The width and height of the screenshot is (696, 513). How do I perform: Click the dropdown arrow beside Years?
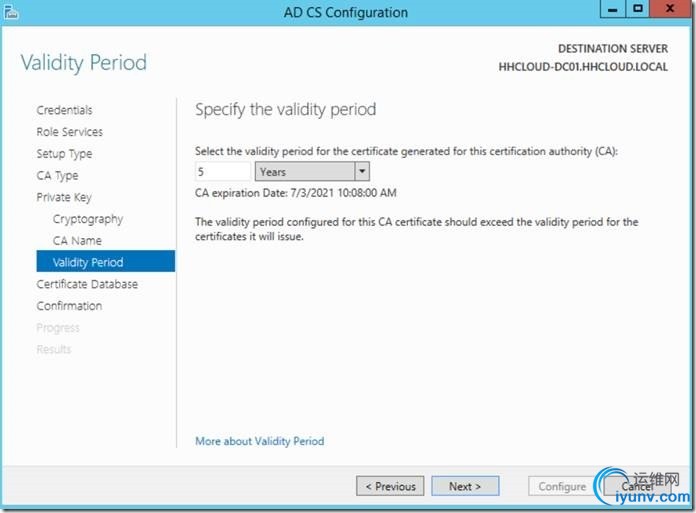pos(361,172)
